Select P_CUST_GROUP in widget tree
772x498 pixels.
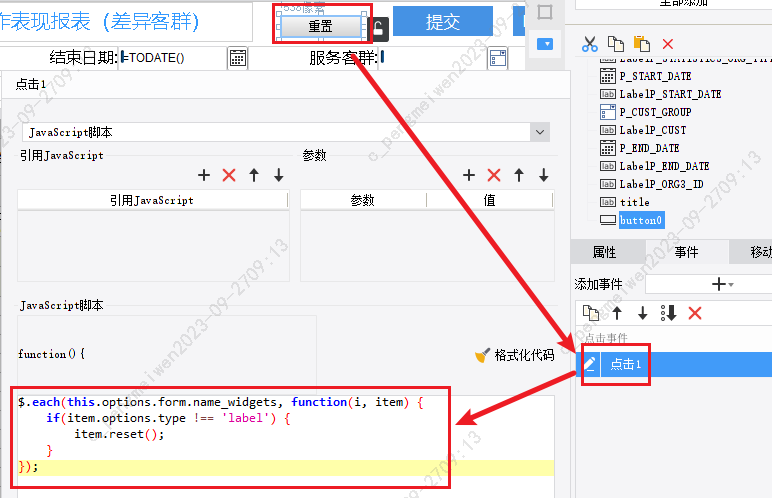(655, 112)
